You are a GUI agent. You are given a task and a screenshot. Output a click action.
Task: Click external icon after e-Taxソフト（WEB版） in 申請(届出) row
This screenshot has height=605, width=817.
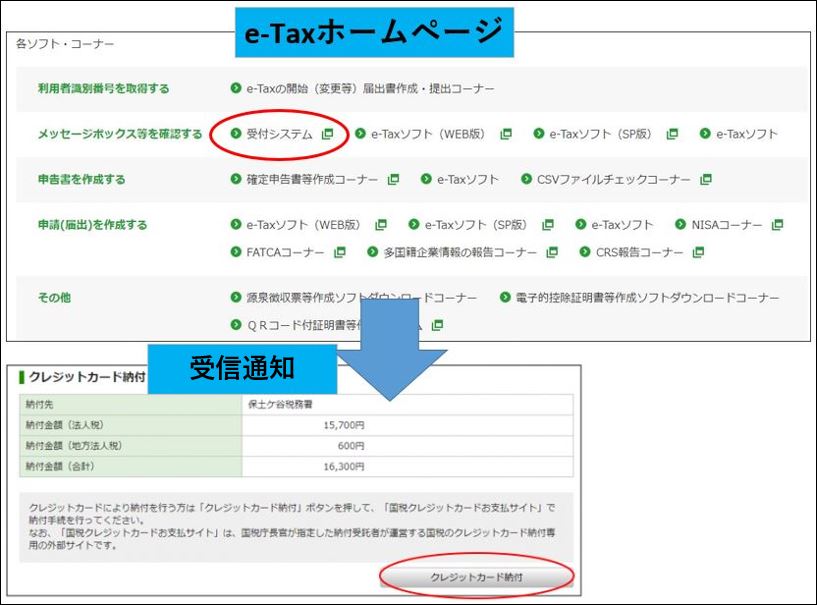pos(381,225)
